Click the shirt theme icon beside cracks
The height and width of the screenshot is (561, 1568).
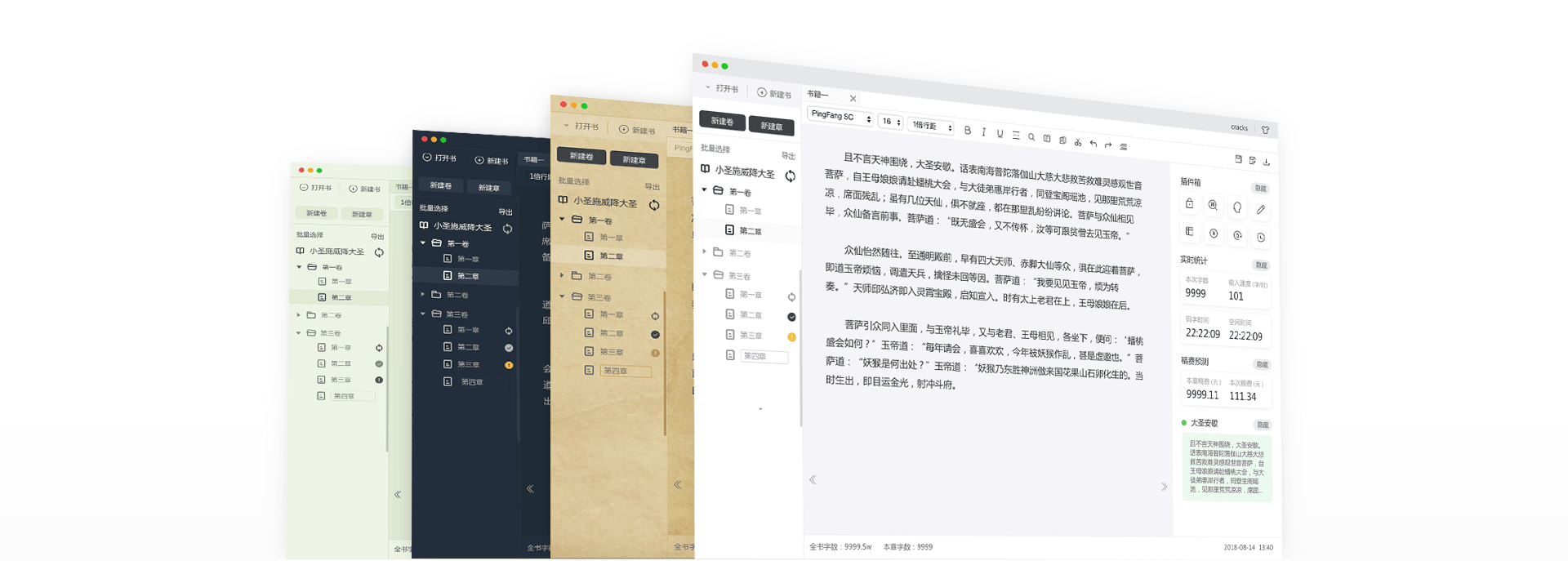click(1265, 130)
